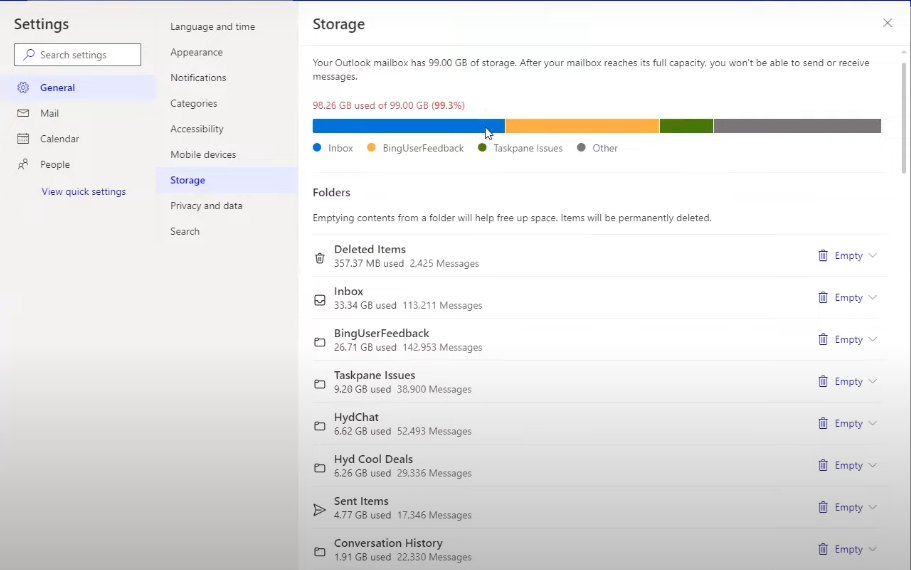Open the Privacy and data settings
911x570 pixels.
206,206
